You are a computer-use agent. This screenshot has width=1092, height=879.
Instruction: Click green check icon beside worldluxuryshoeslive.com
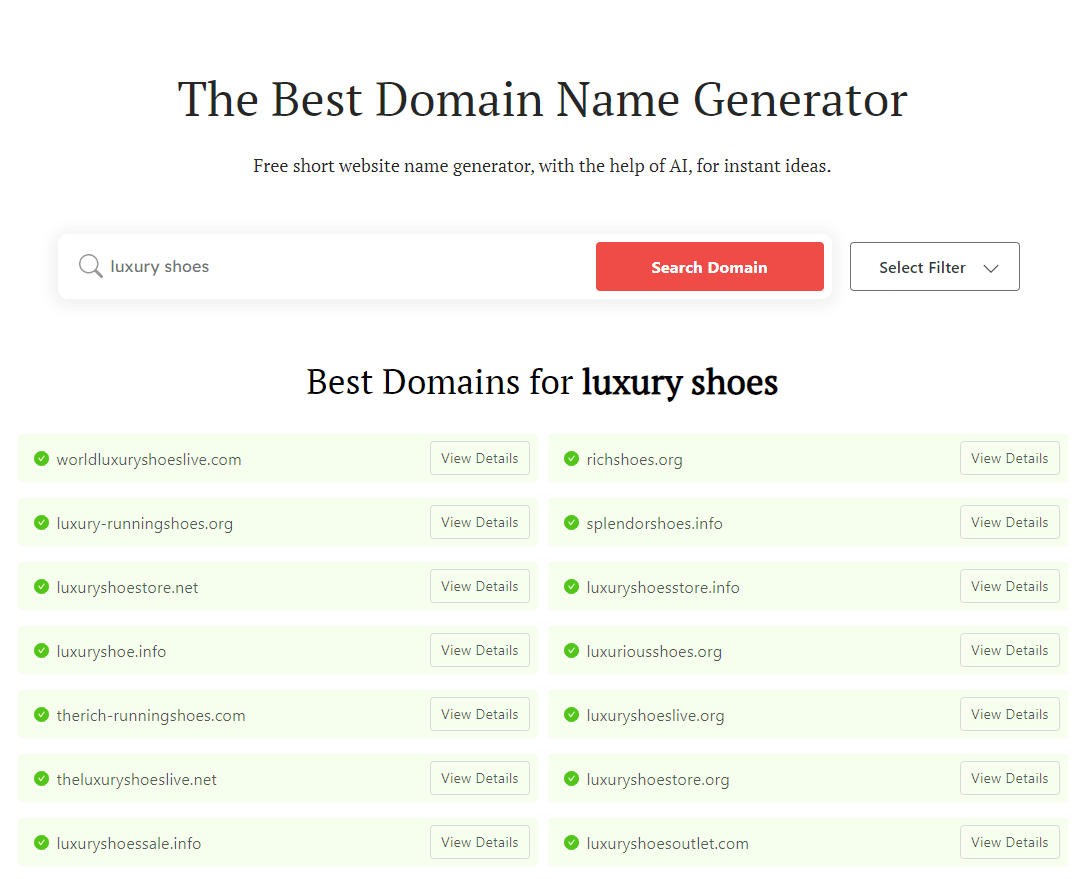click(x=42, y=458)
